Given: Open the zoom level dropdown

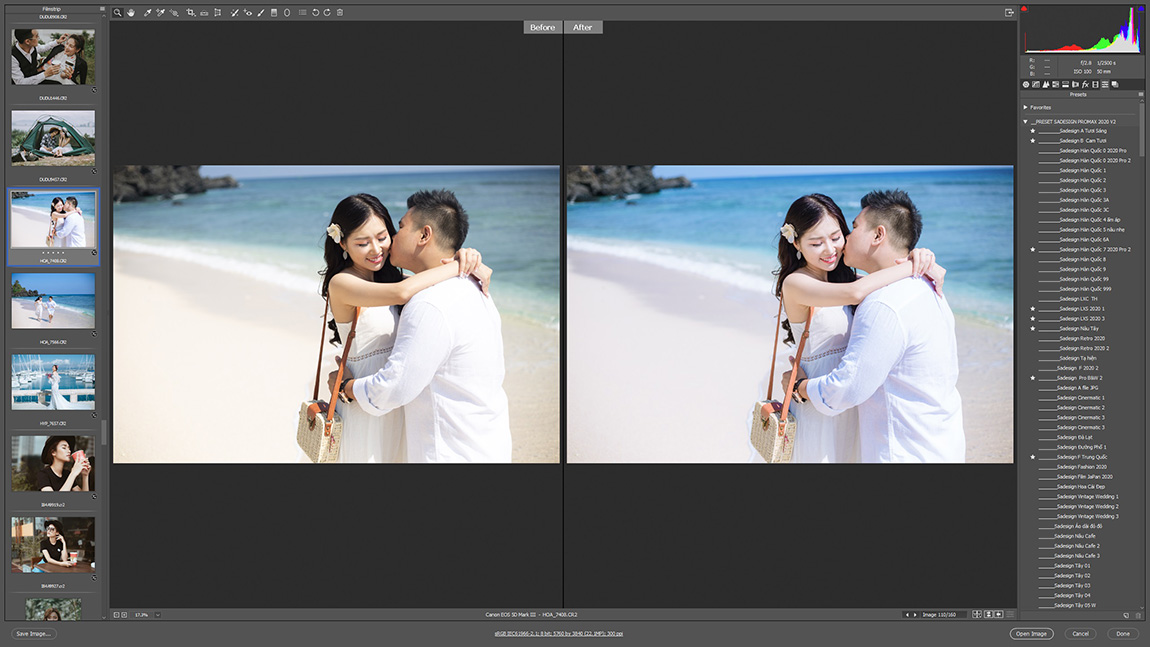Looking at the screenshot, I should [x=157, y=615].
